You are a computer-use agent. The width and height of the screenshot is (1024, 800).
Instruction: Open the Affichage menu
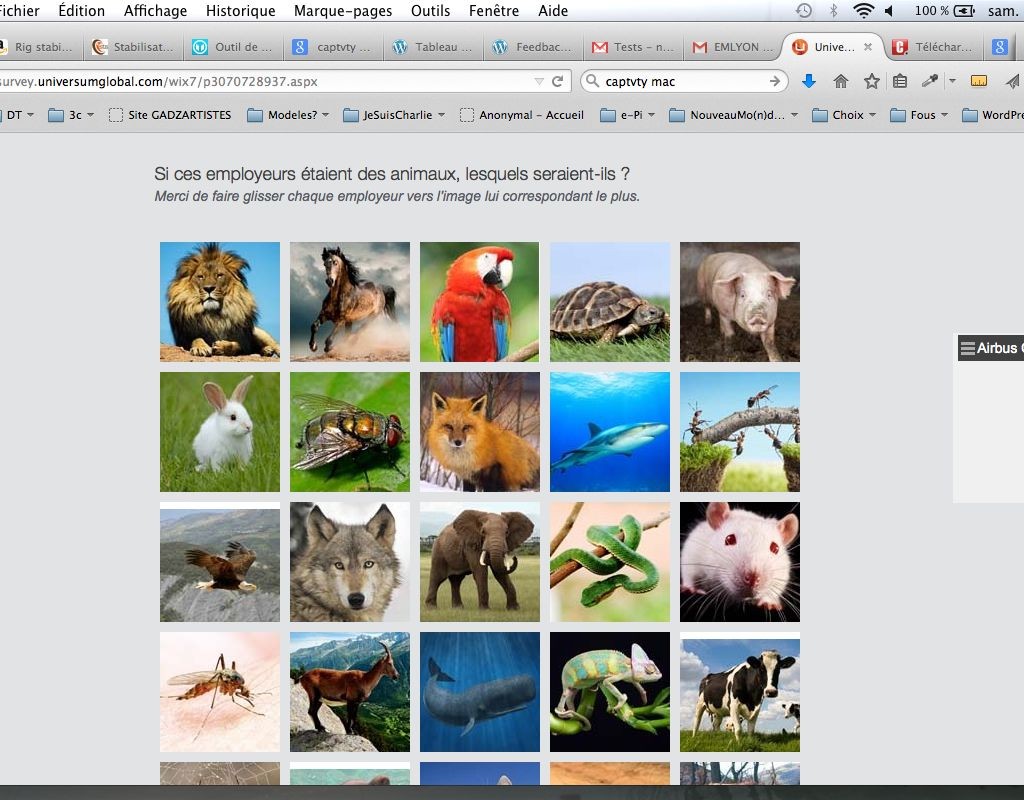click(x=155, y=10)
